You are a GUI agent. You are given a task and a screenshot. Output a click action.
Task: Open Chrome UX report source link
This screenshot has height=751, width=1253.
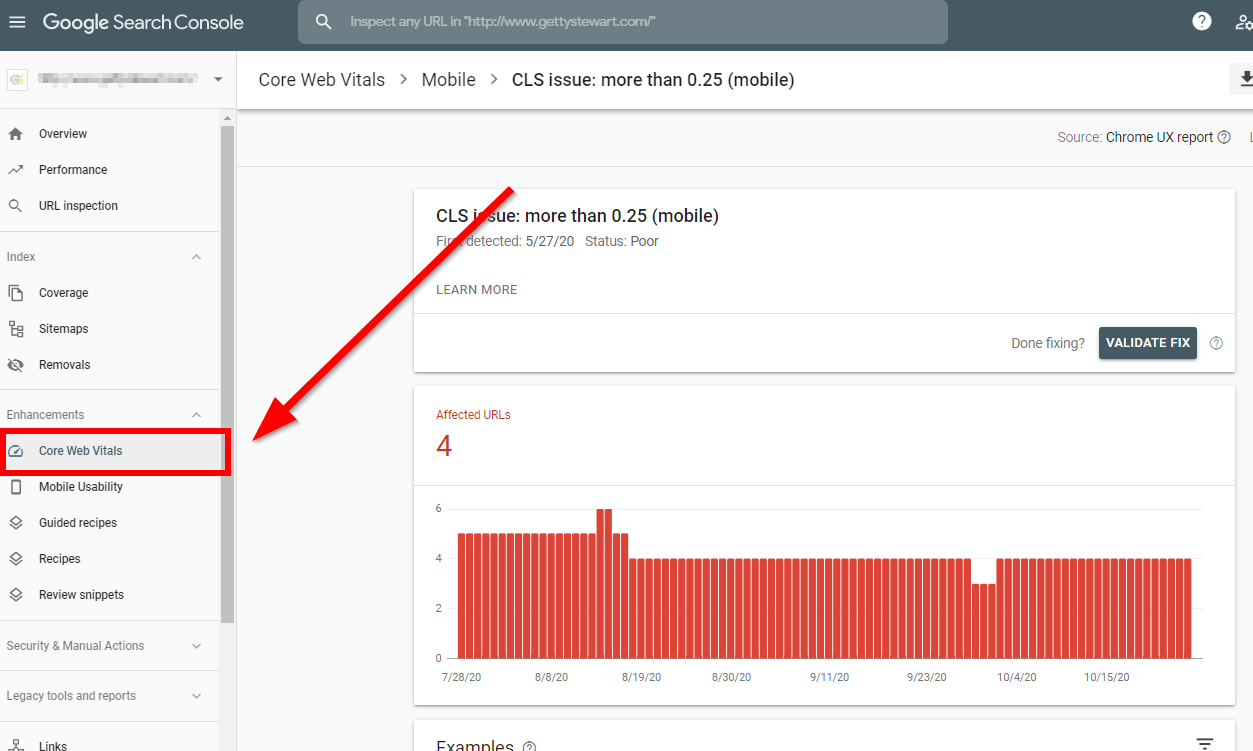pyautogui.click(x=1159, y=137)
